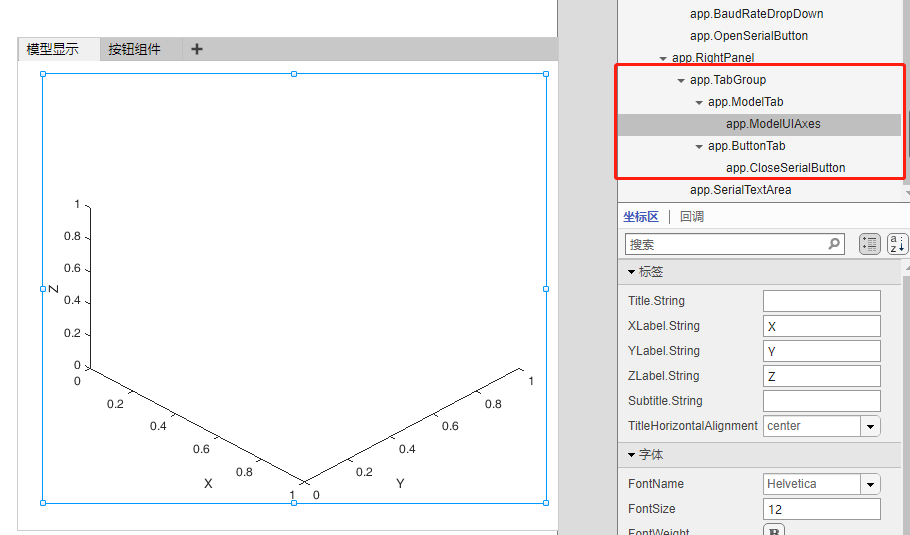
Task: Select app.SerialTextArea in component tree
Action: [x=740, y=190]
